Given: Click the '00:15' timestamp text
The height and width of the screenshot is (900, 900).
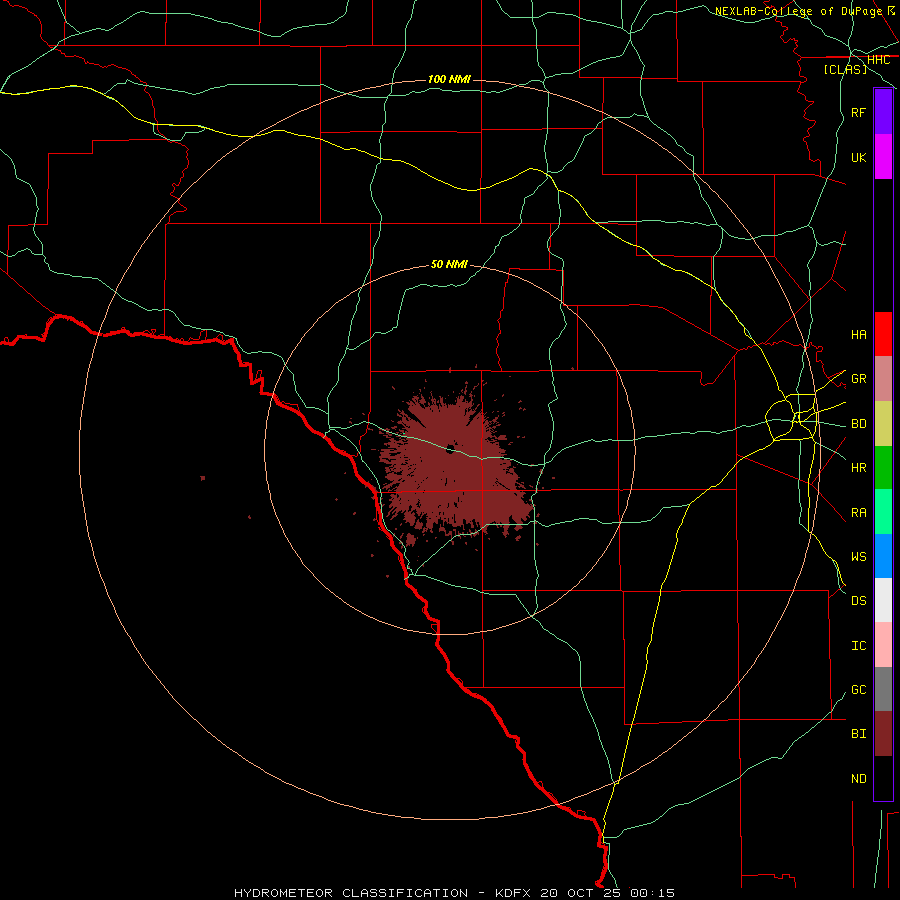Looking at the screenshot, I should (652, 893).
